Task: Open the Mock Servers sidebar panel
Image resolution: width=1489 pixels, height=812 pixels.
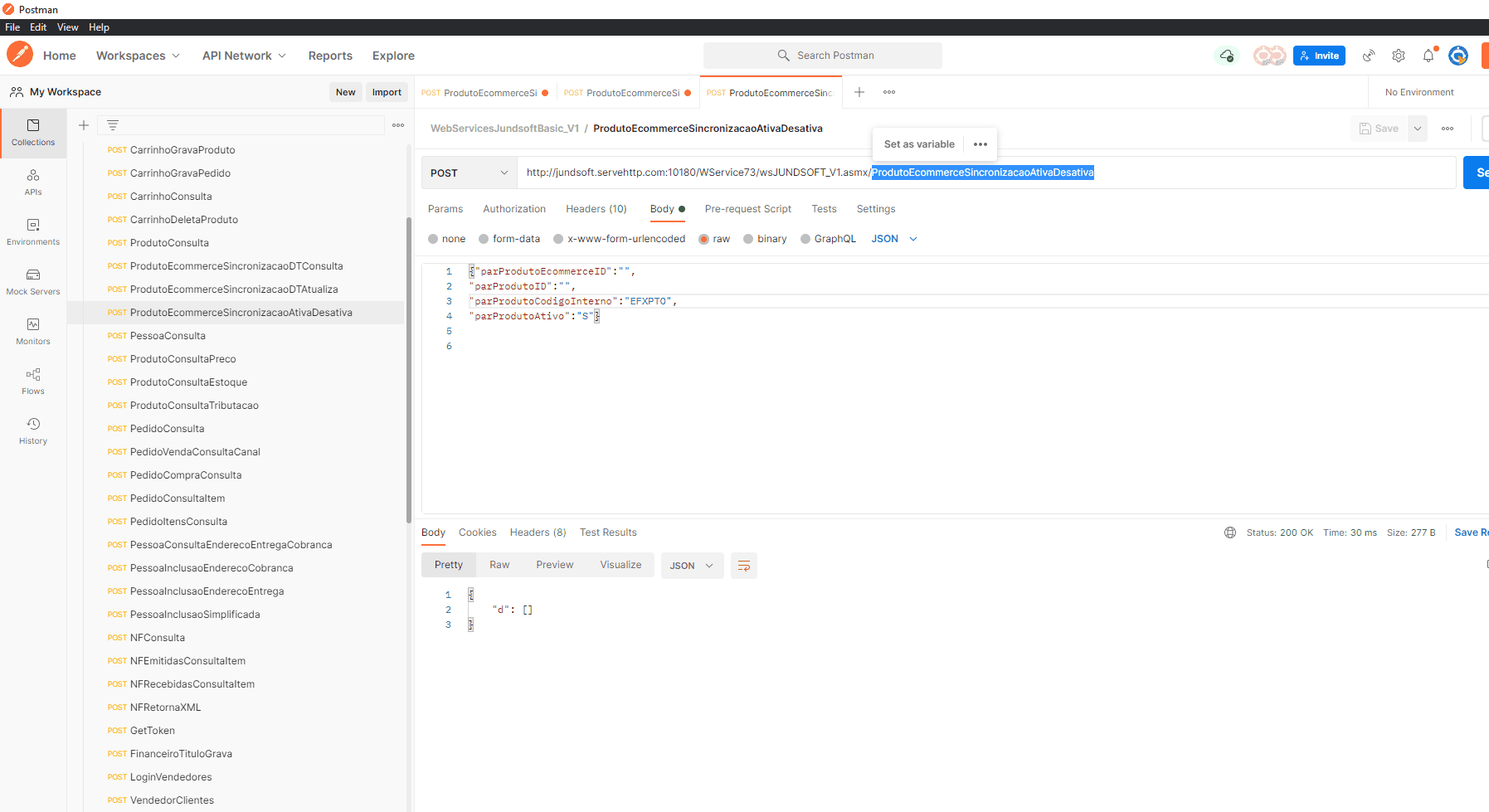Action: [33, 282]
